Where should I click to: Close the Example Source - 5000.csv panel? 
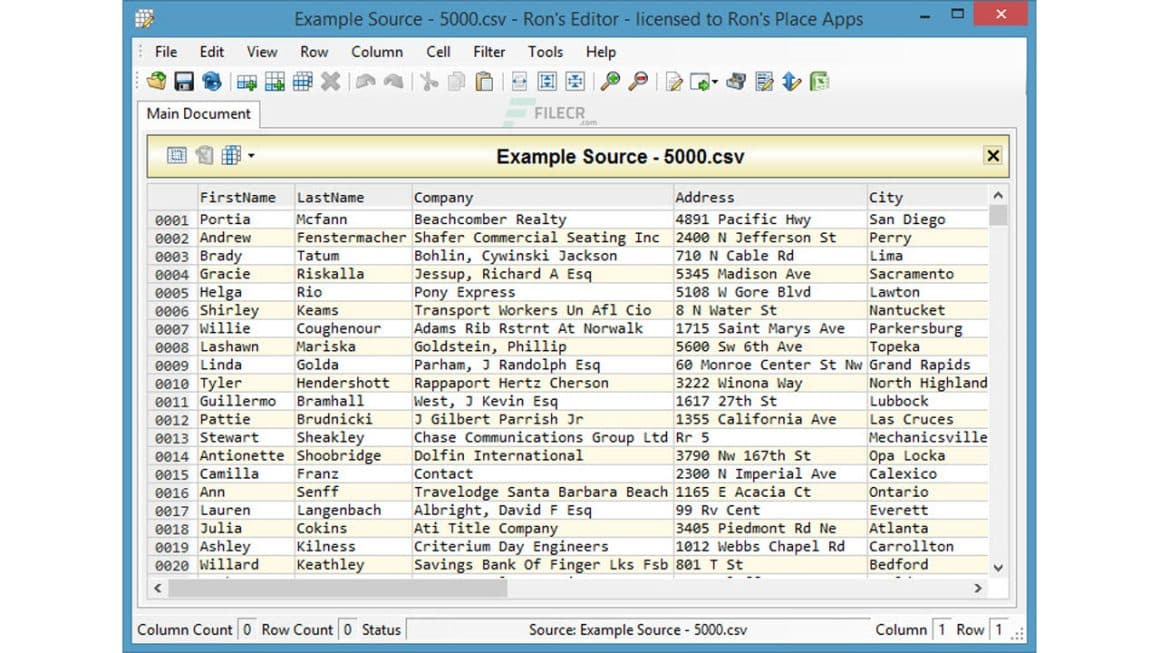tap(993, 155)
